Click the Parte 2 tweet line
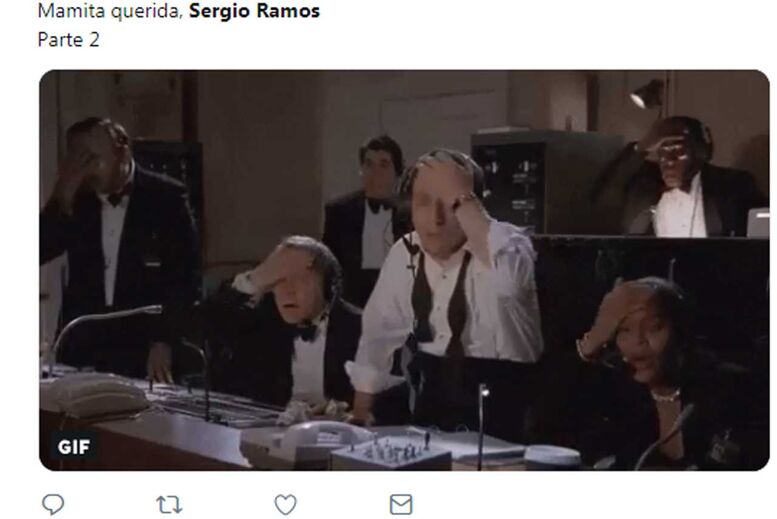777x519 pixels. pos(68,40)
